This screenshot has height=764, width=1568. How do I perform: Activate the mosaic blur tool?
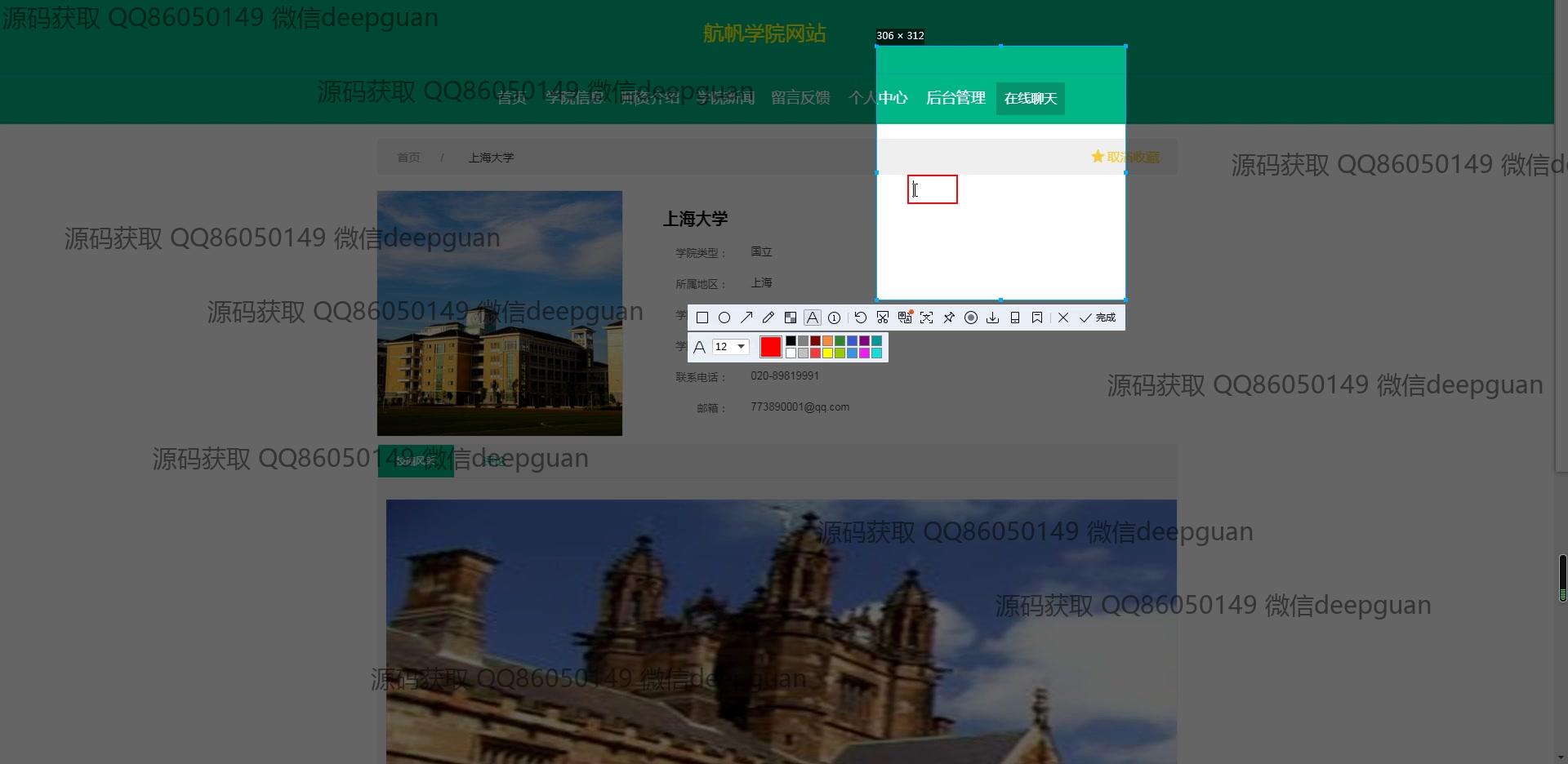(x=791, y=318)
